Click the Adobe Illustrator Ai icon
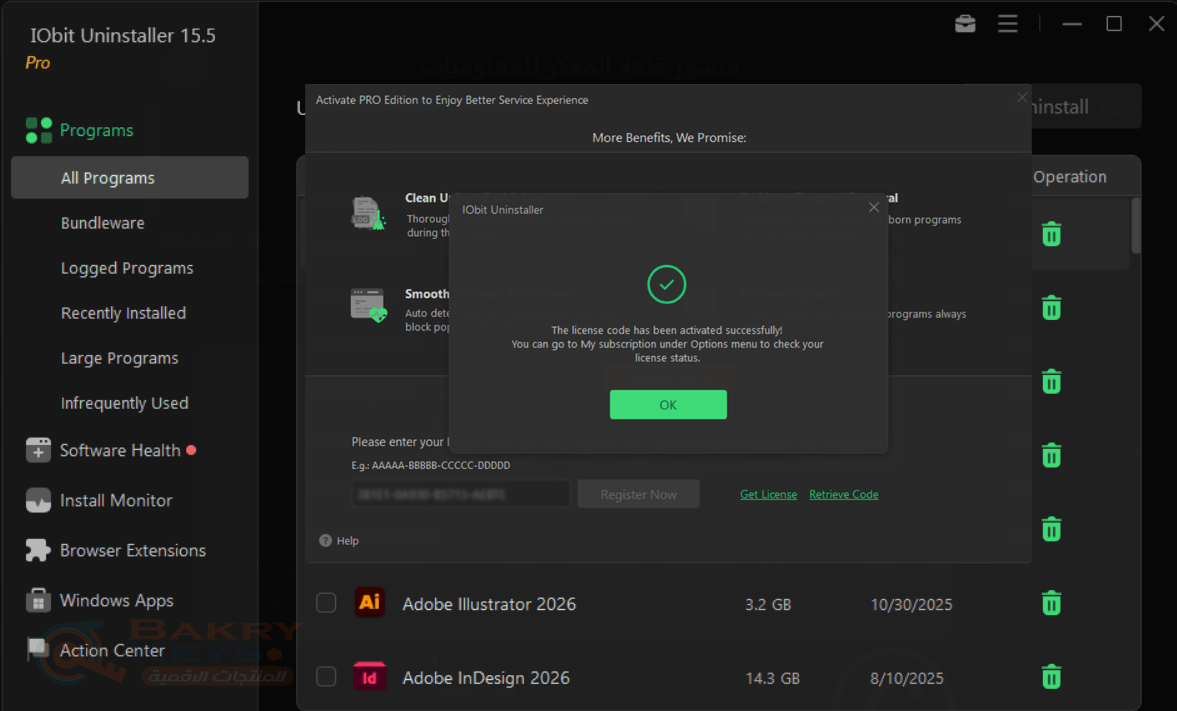Image resolution: width=1177 pixels, height=711 pixels. (369, 602)
